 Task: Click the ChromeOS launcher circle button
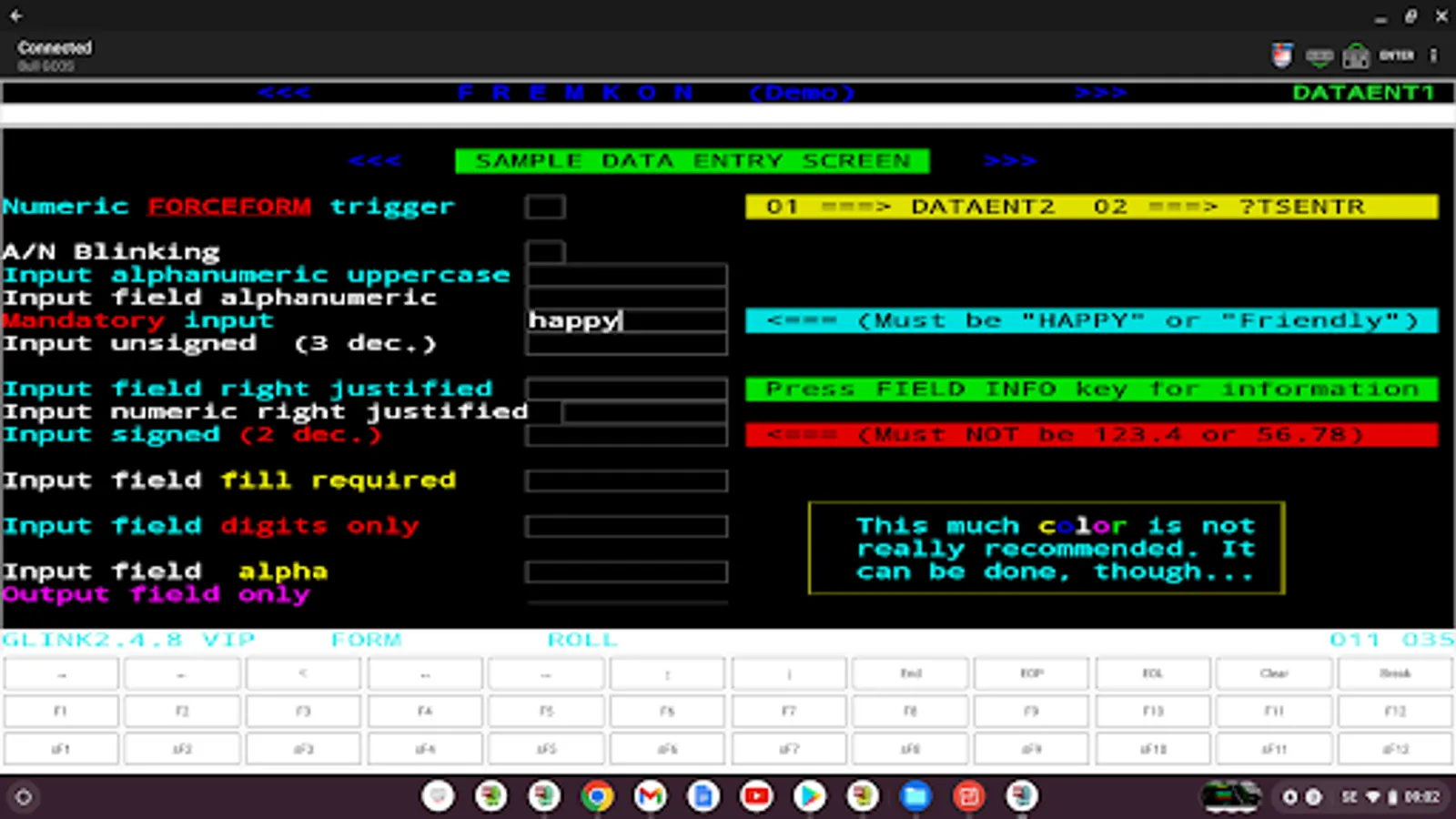pos(24,797)
